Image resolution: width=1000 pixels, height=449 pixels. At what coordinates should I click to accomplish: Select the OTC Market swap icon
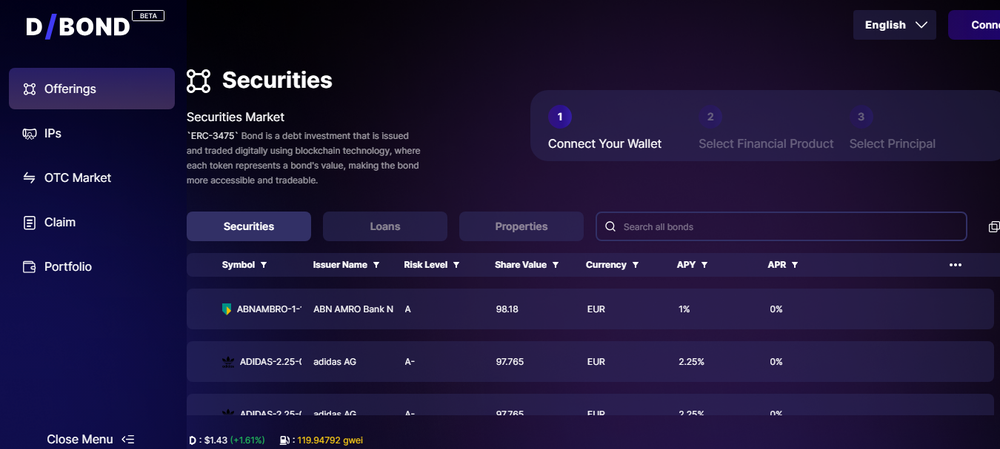click(29, 178)
